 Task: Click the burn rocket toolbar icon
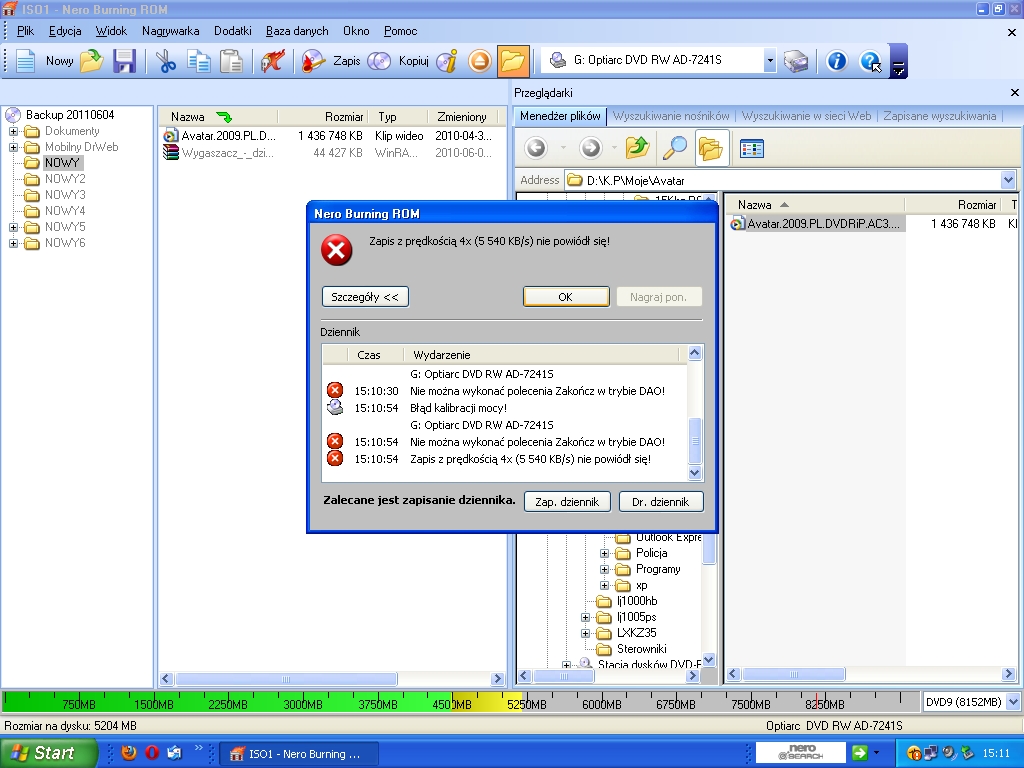click(272, 61)
